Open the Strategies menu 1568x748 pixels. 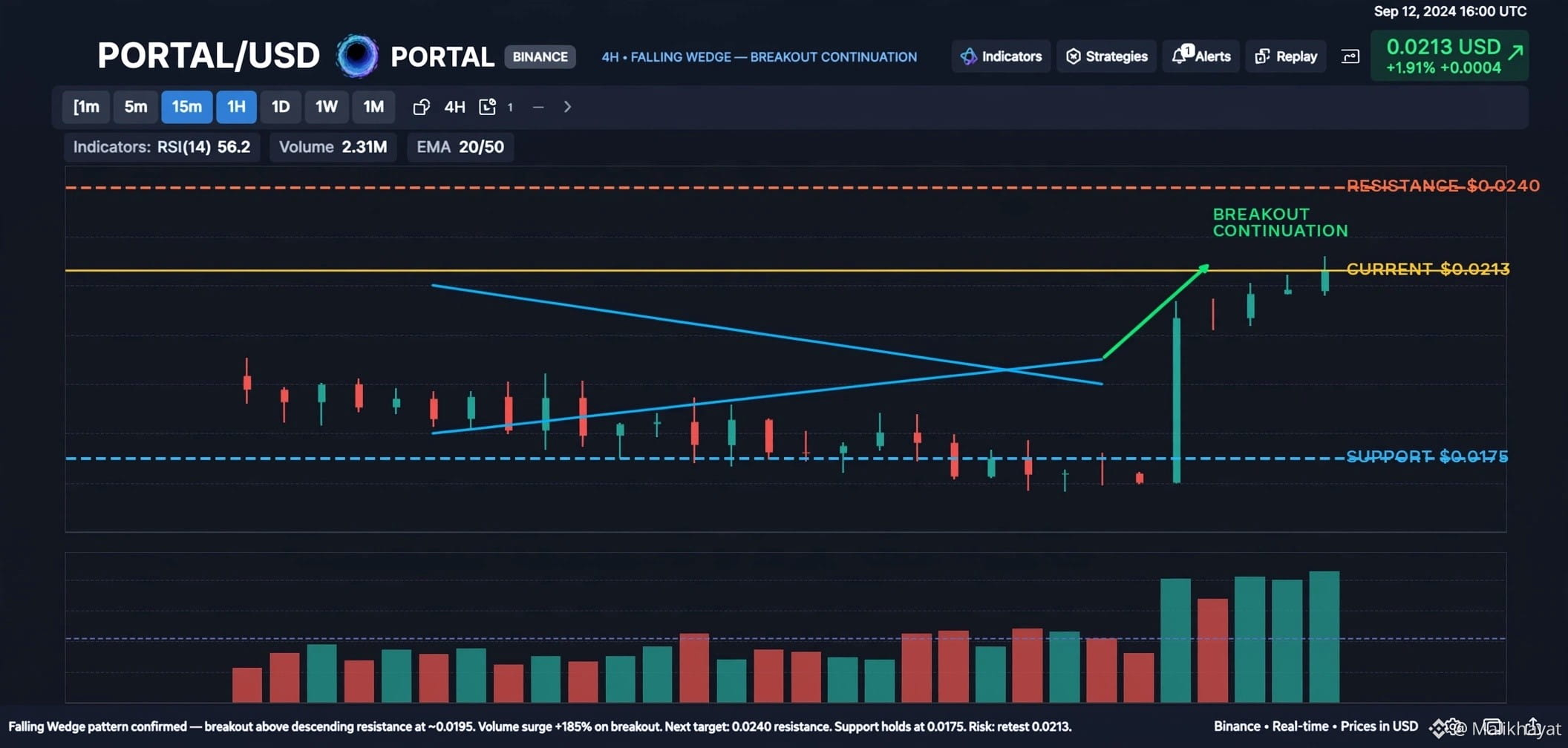pyautogui.click(x=1106, y=56)
